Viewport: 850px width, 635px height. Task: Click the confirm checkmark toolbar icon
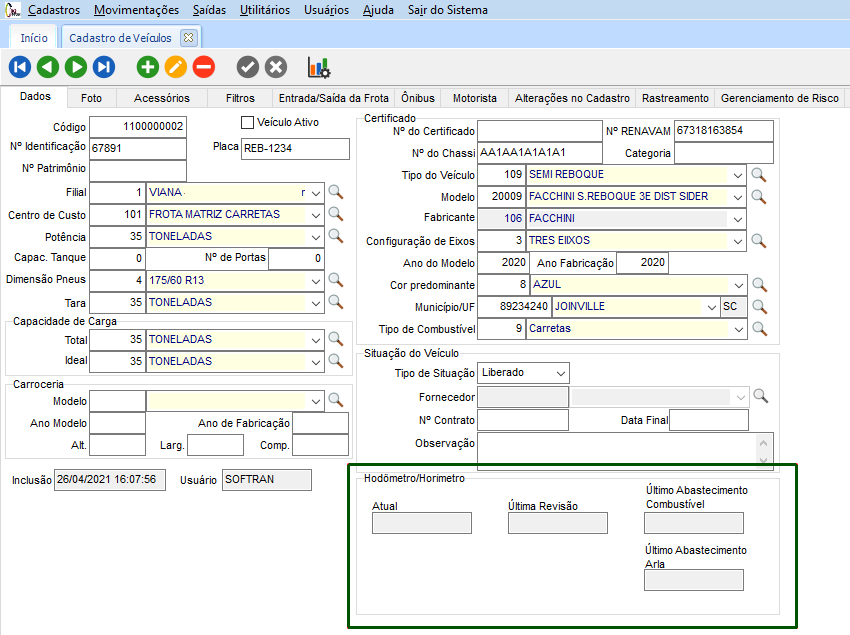coord(248,67)
